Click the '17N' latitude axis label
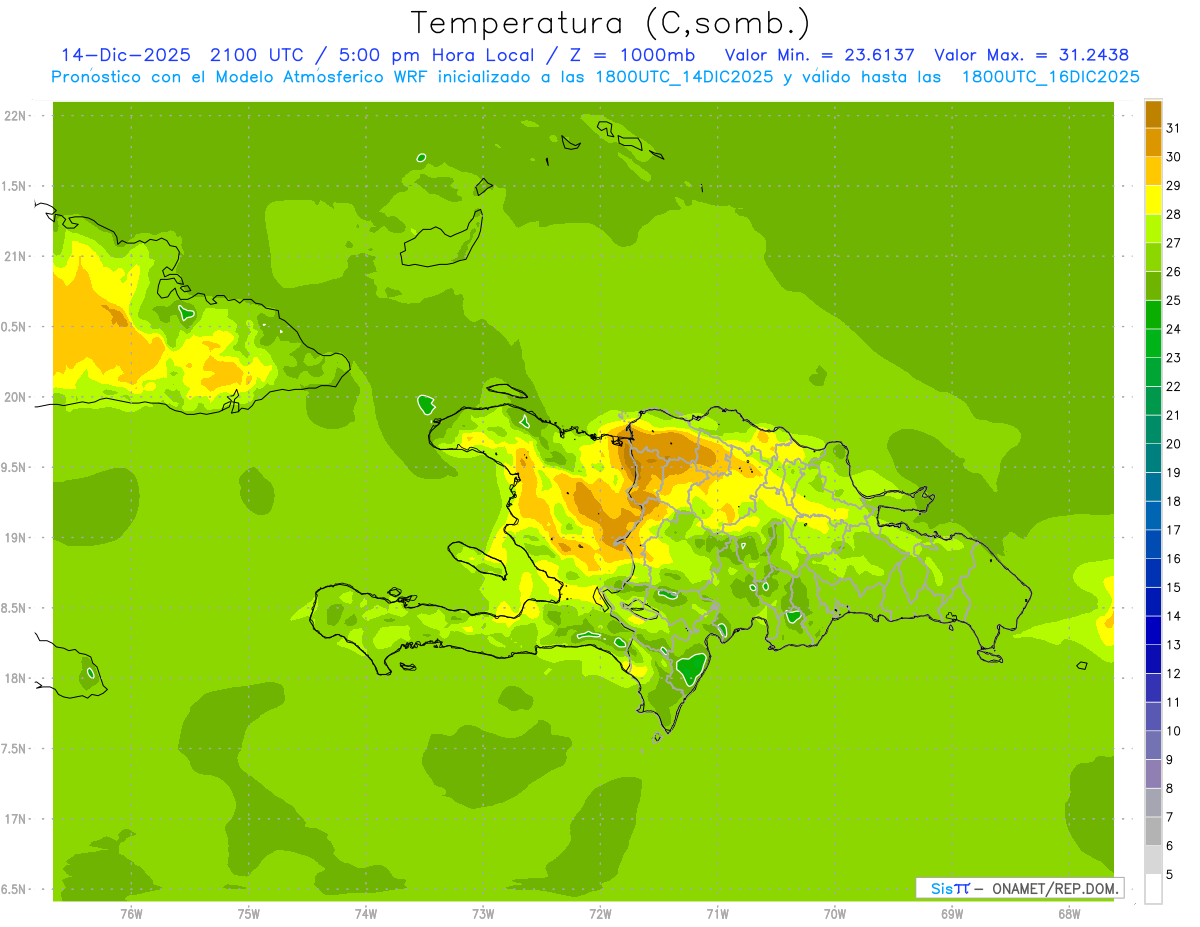This screenshot has height=927, width=1200. tap(16, 819)
